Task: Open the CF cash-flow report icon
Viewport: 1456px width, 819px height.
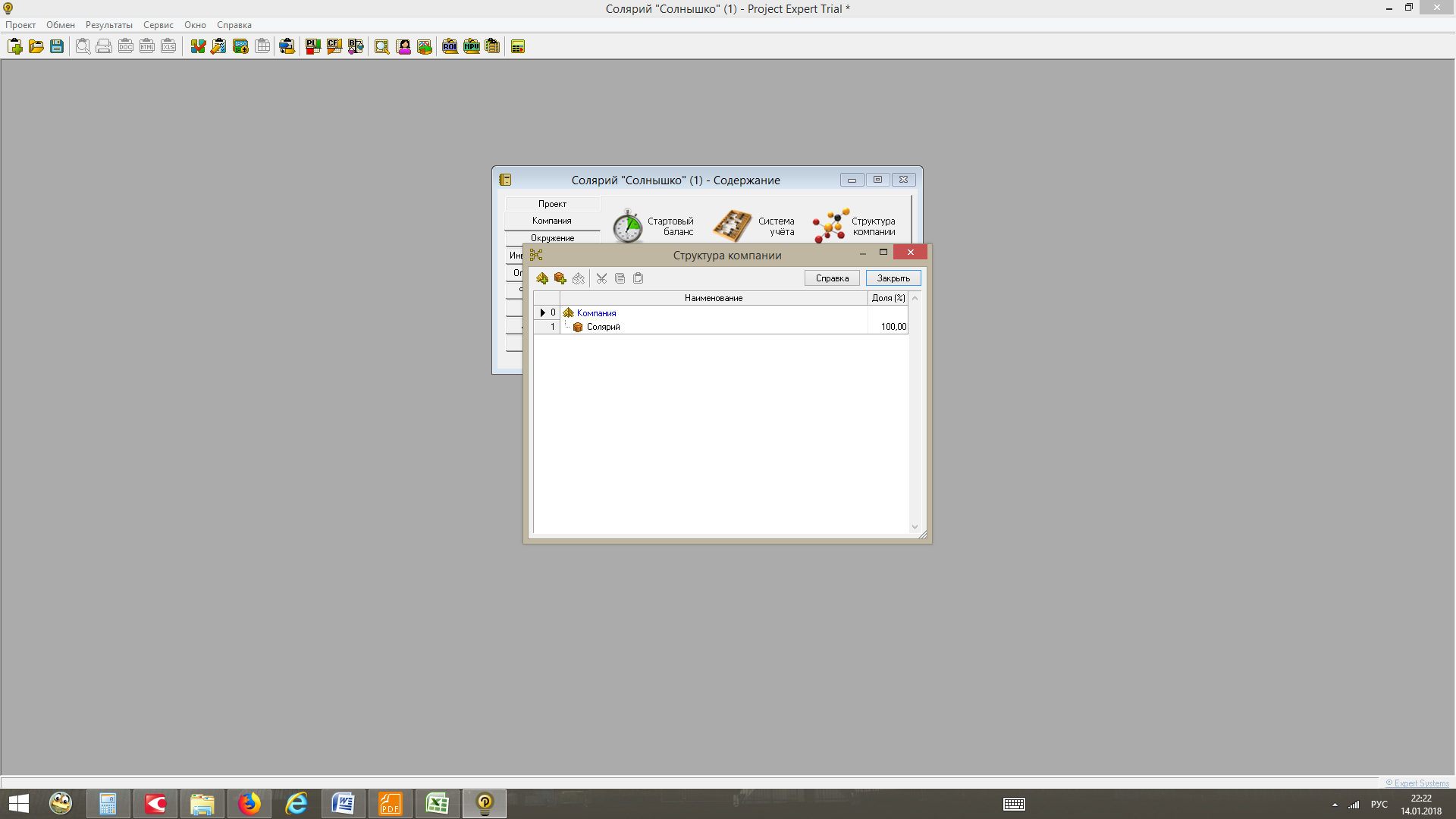Action: point(334,47)
